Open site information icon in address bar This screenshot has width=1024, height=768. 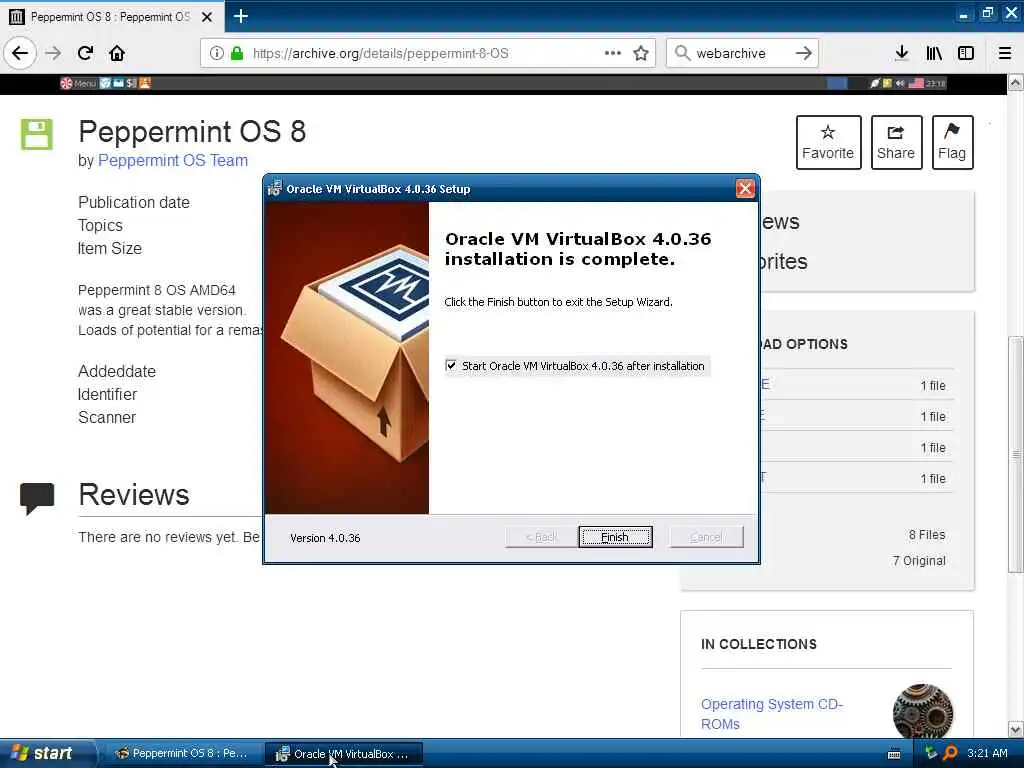[x=217, y=53]
